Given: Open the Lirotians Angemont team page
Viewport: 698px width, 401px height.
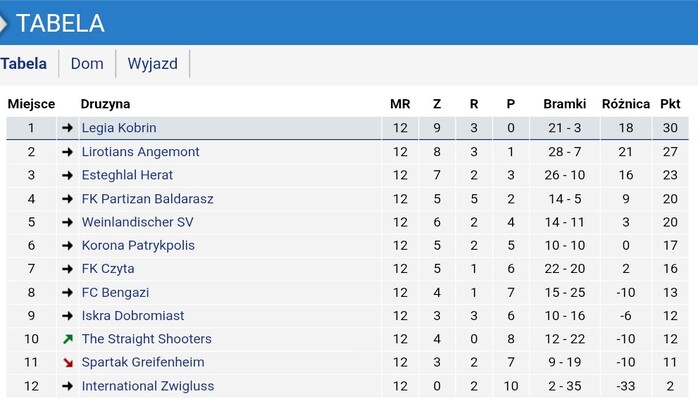Looking at the screenshot, I should click(x=140, y=152).
